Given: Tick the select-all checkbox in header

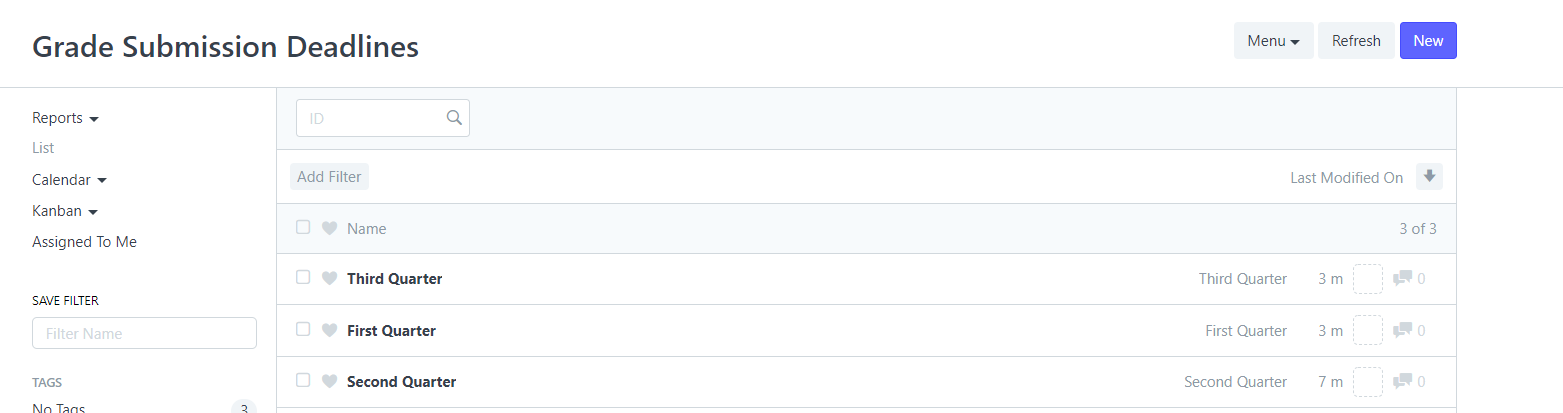Looking at the screenshot, I should (303, 228).
